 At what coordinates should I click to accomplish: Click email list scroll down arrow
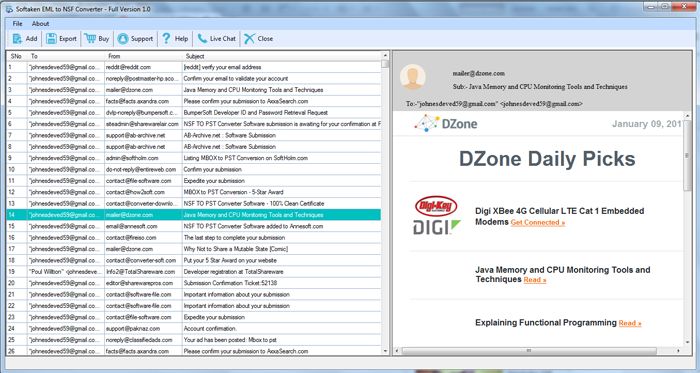point(385,351)
